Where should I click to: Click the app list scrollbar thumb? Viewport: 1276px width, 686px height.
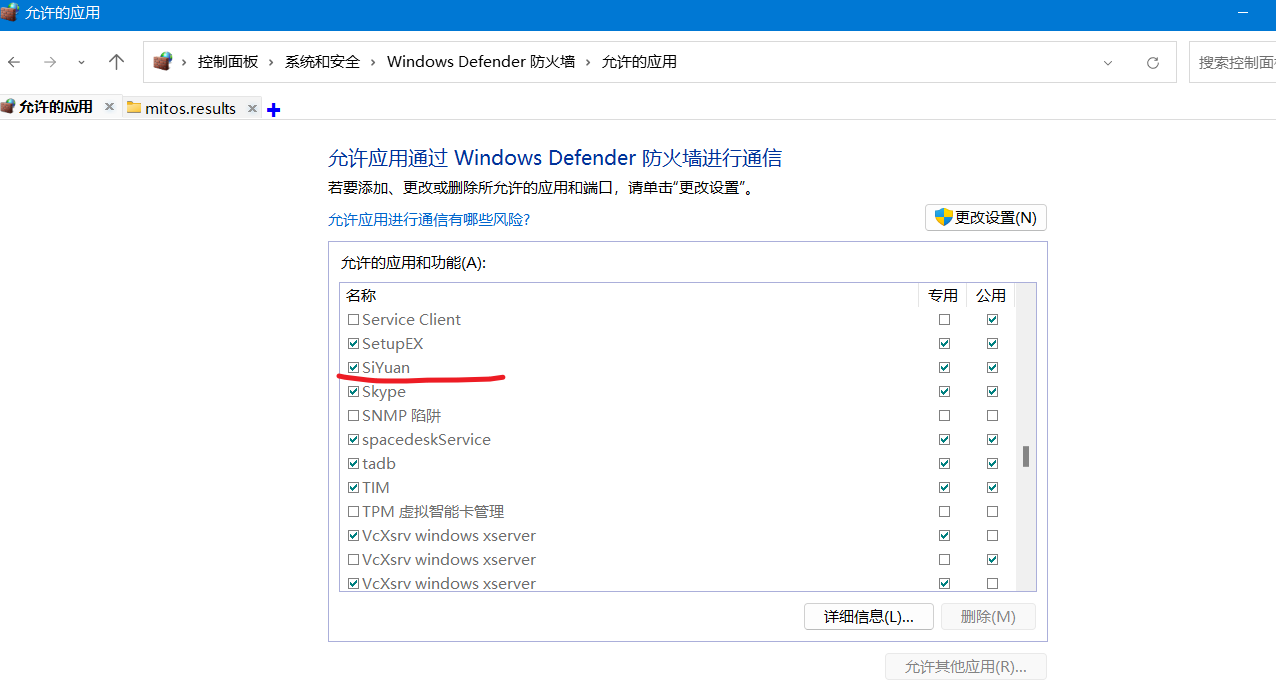tap(1026, 457)
